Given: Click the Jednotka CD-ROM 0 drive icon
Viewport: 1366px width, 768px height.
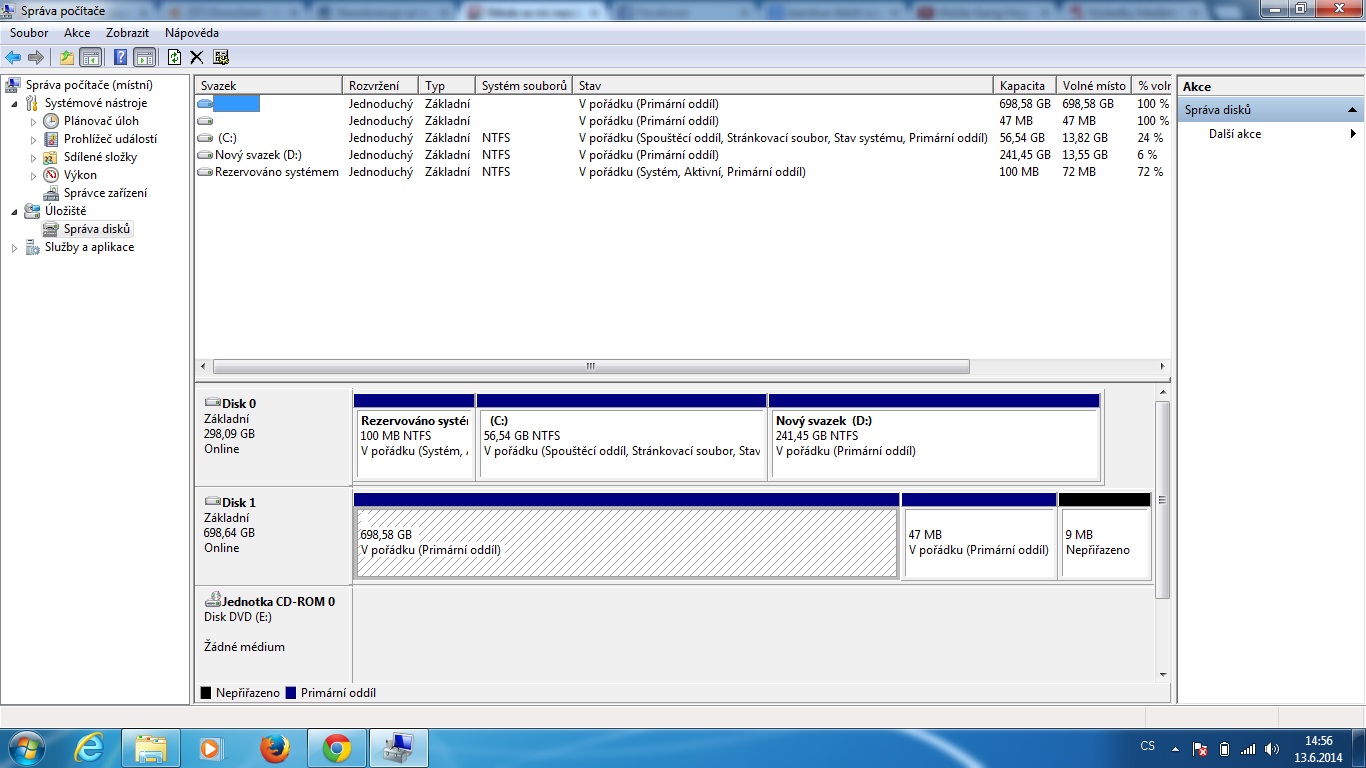Looking at the screenshot, I should click(212, 601).
